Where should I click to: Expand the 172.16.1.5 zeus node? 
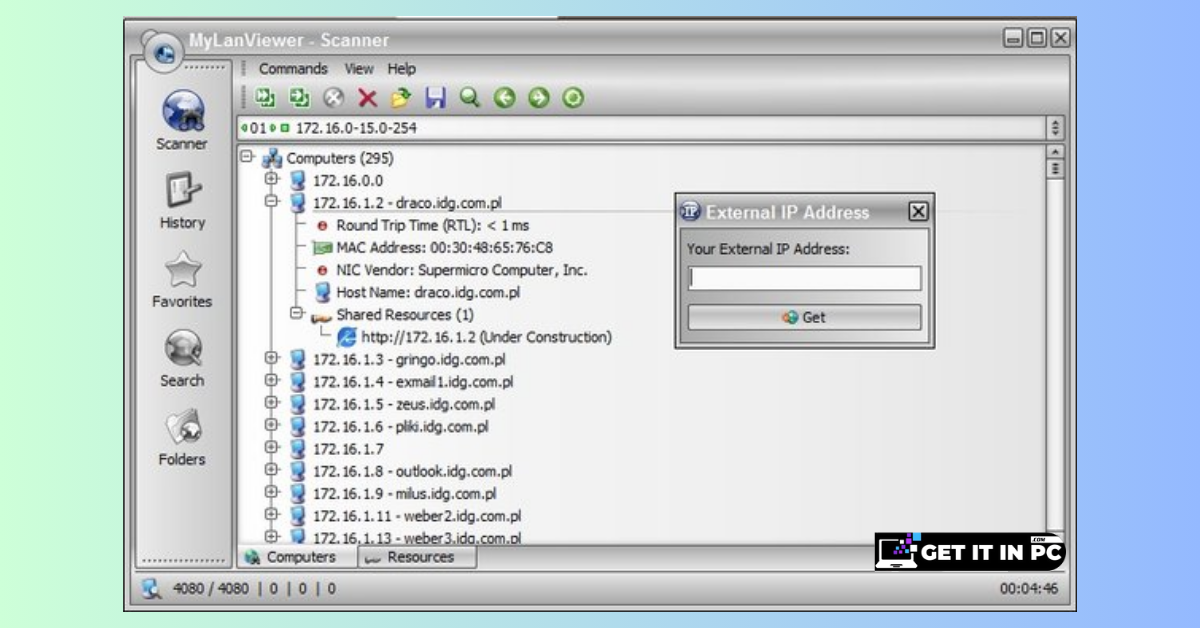[x=271, y=403]
